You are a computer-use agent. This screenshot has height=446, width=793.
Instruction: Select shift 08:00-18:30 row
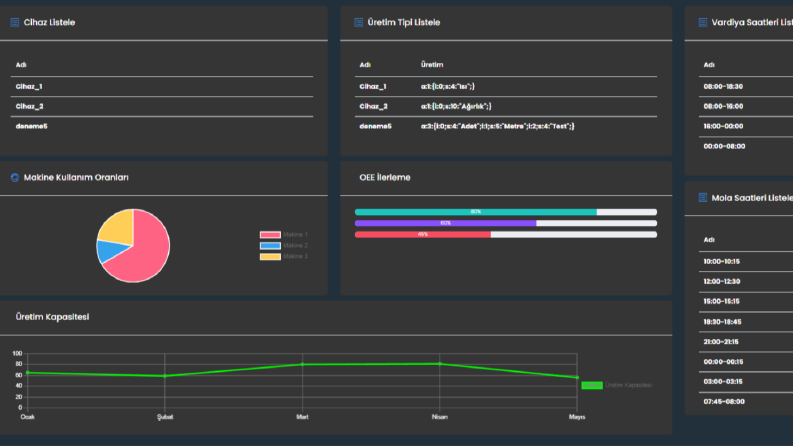pyautogui.click(x=746, y=86)
